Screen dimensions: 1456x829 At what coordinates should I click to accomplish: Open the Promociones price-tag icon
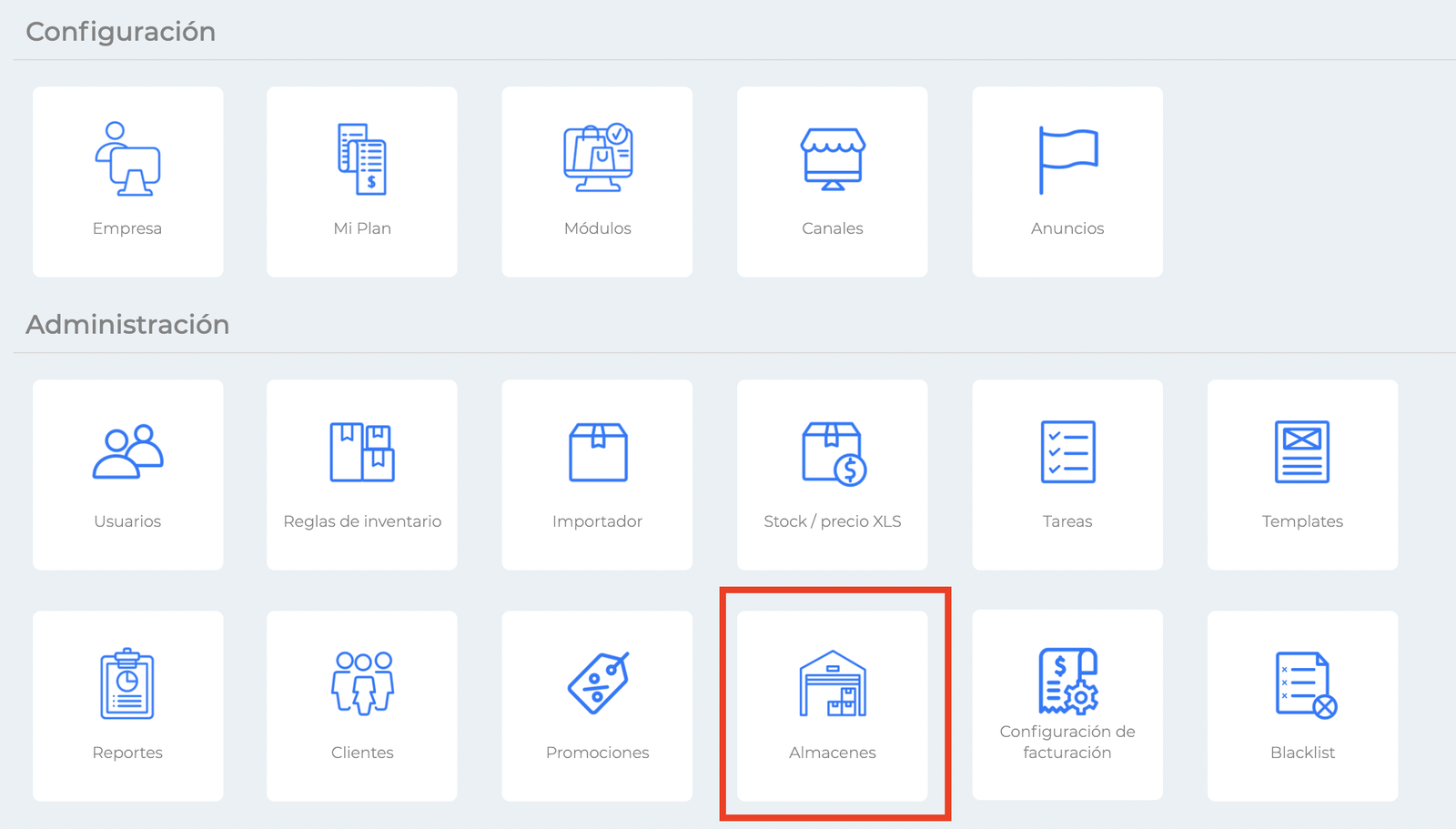(x=598, y=683)
